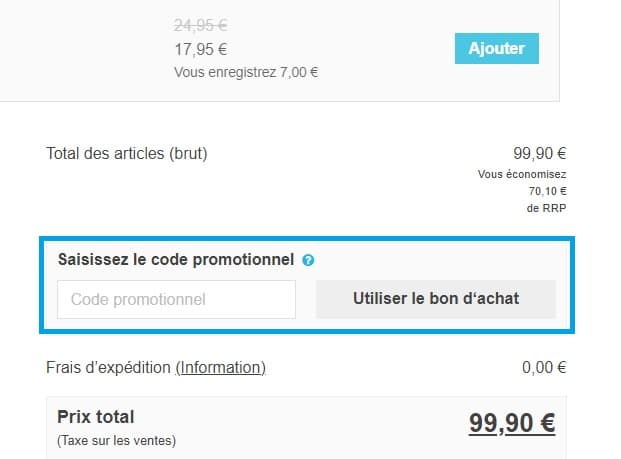Select the discounted 17,95 € price

(200, 48)
